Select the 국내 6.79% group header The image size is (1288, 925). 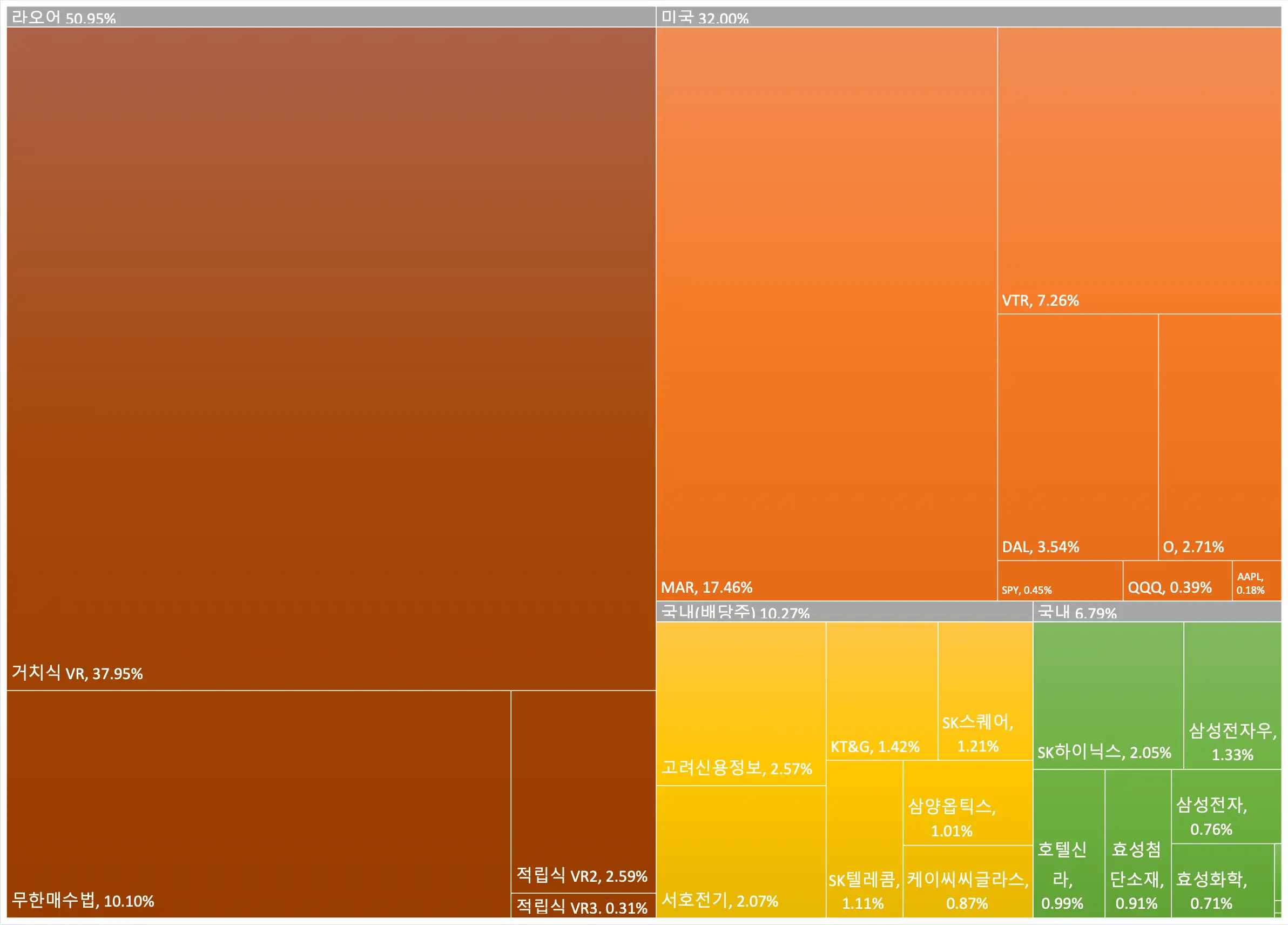click(1157, 612)
